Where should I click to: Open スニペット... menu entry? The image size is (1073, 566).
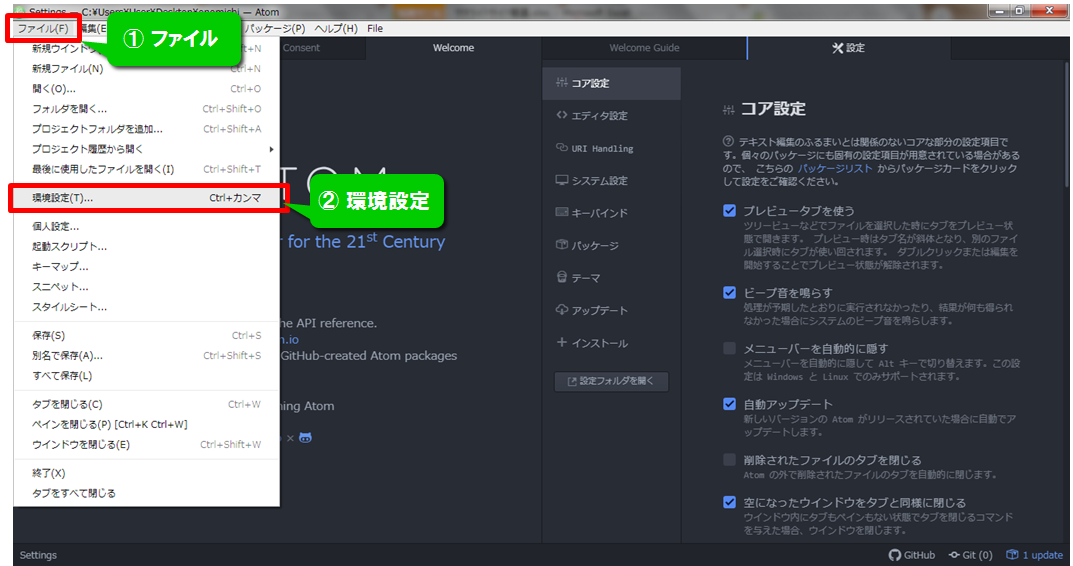pos(146,287)
